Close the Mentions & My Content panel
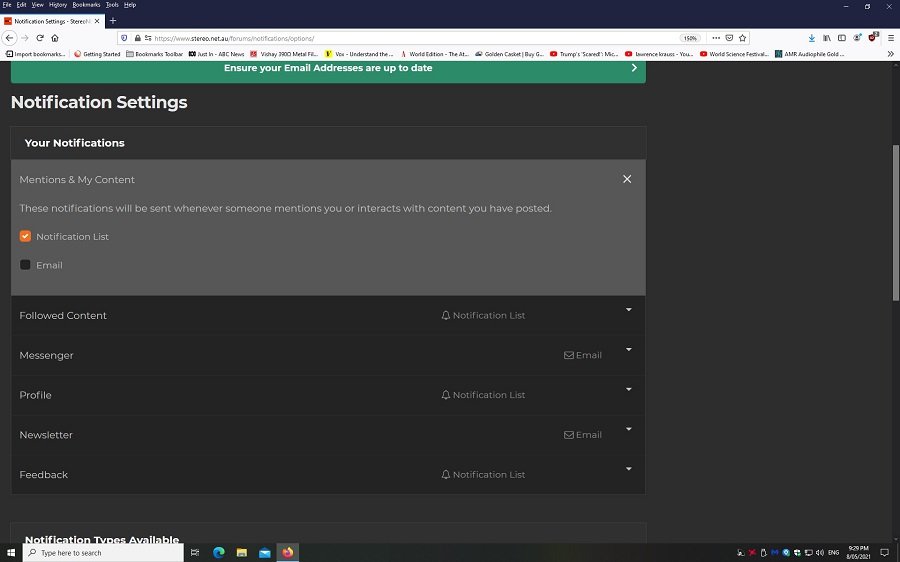 627,179
